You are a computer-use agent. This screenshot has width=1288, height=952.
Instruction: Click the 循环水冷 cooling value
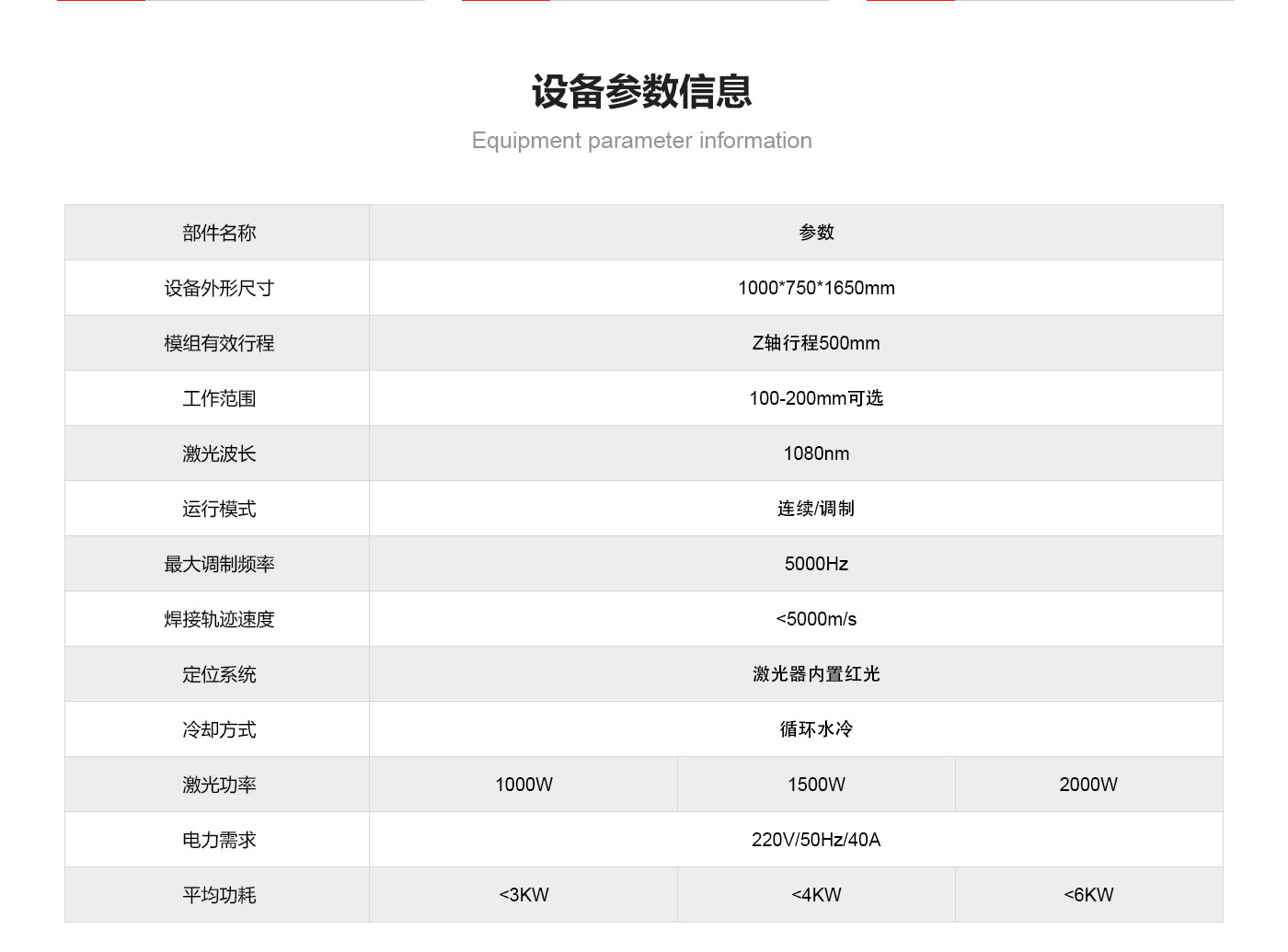(816, 729)
